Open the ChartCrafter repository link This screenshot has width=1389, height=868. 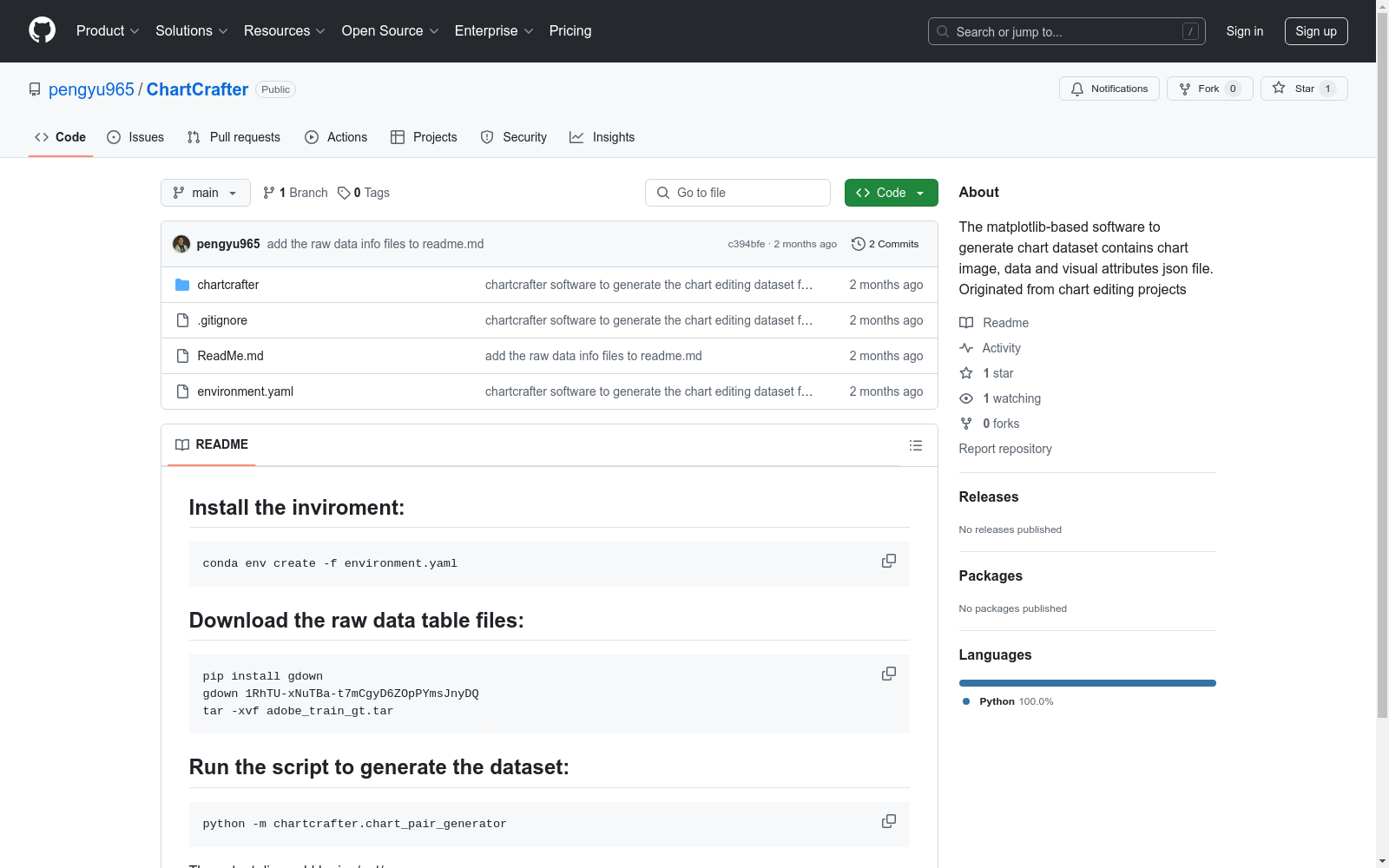point(197,89)
